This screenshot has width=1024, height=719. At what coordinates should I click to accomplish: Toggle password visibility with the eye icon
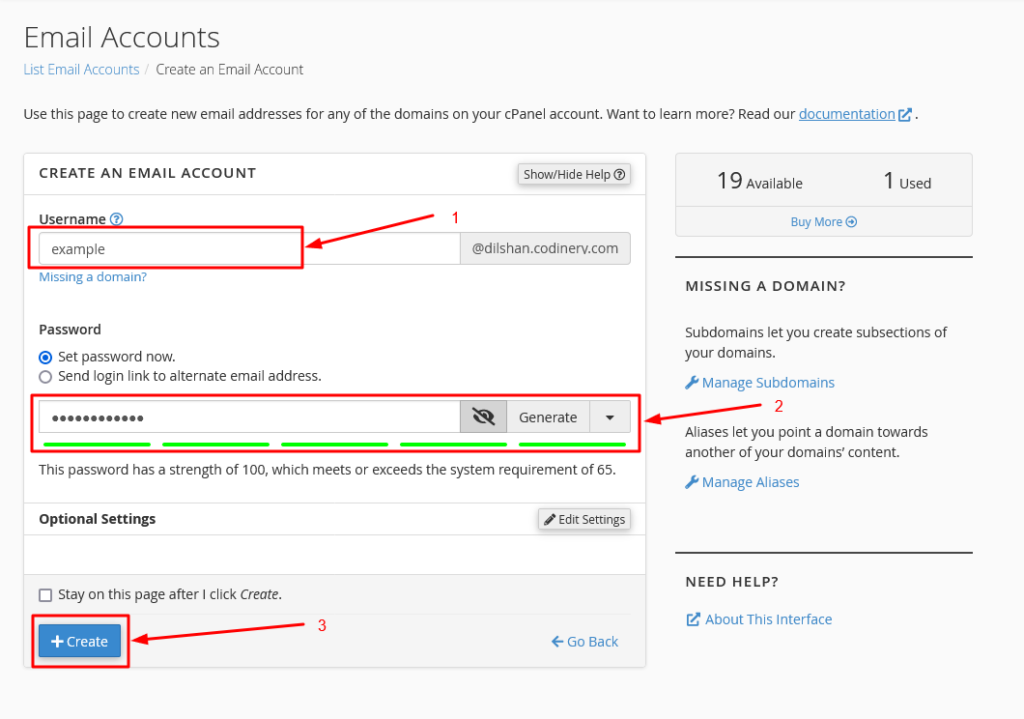tap(484, 417)
